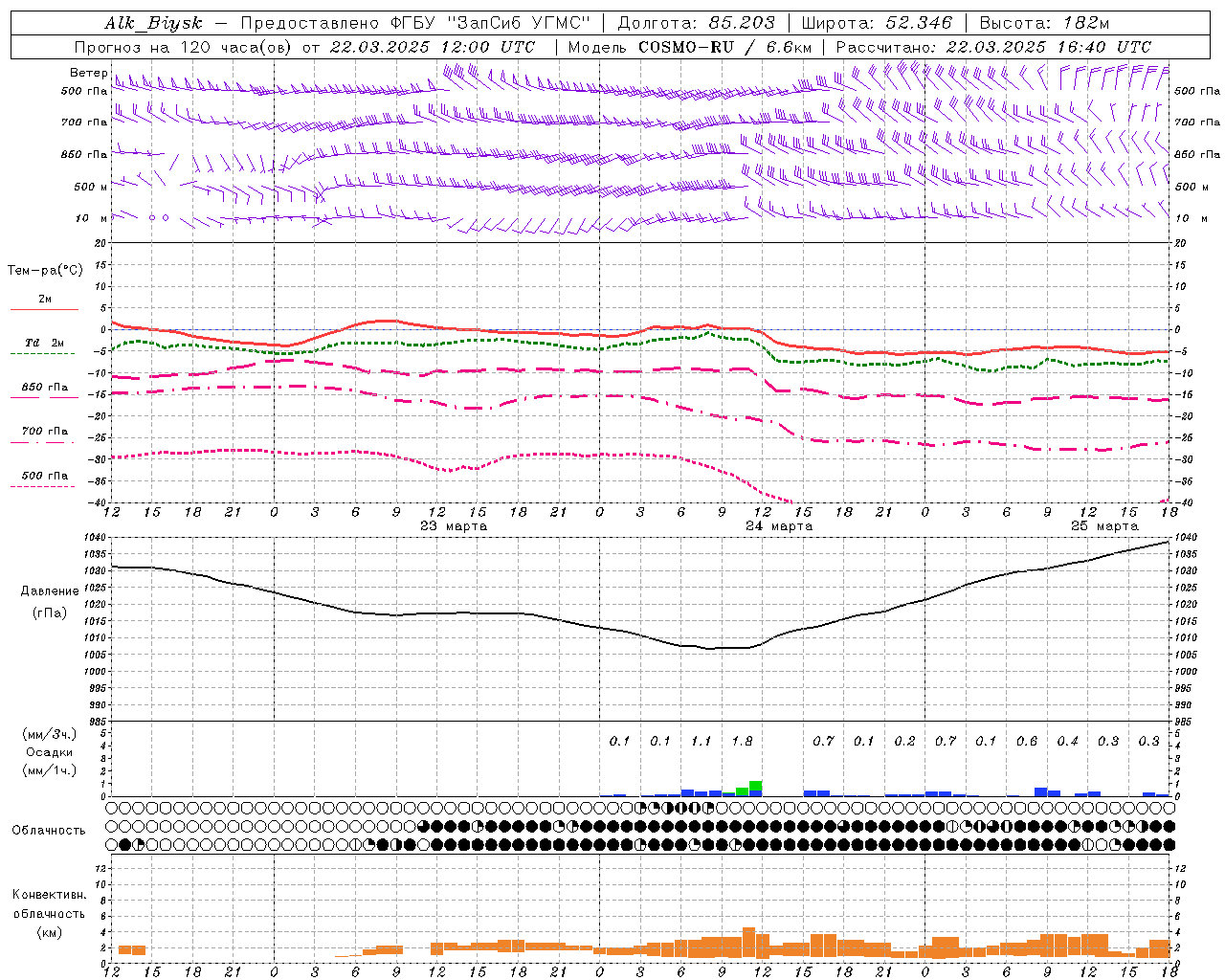Click the precipitation total "1.1"
Image resolution: width=1225 pixels, height=980 pixels.
702,742
